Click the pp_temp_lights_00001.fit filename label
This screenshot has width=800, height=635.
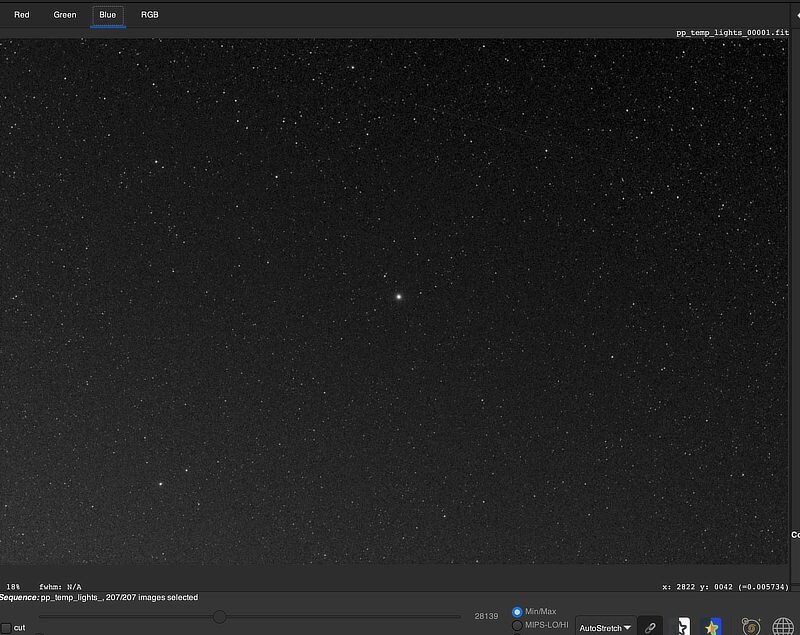(732, 33)
